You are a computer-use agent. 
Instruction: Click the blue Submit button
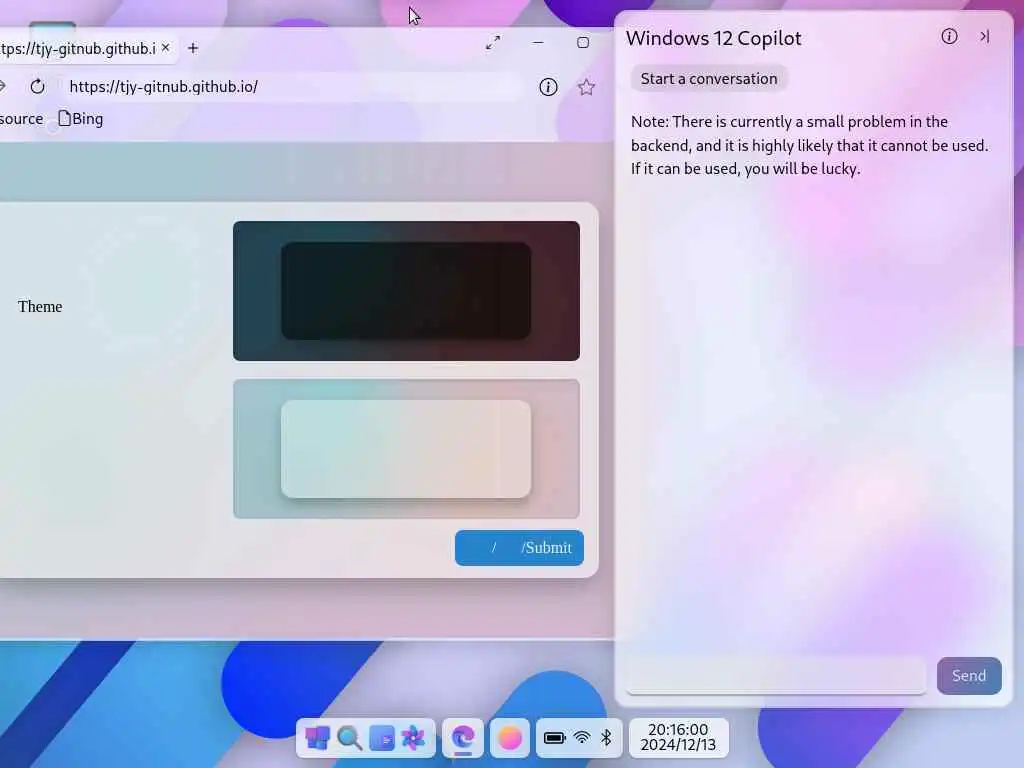tap(519, 548)
